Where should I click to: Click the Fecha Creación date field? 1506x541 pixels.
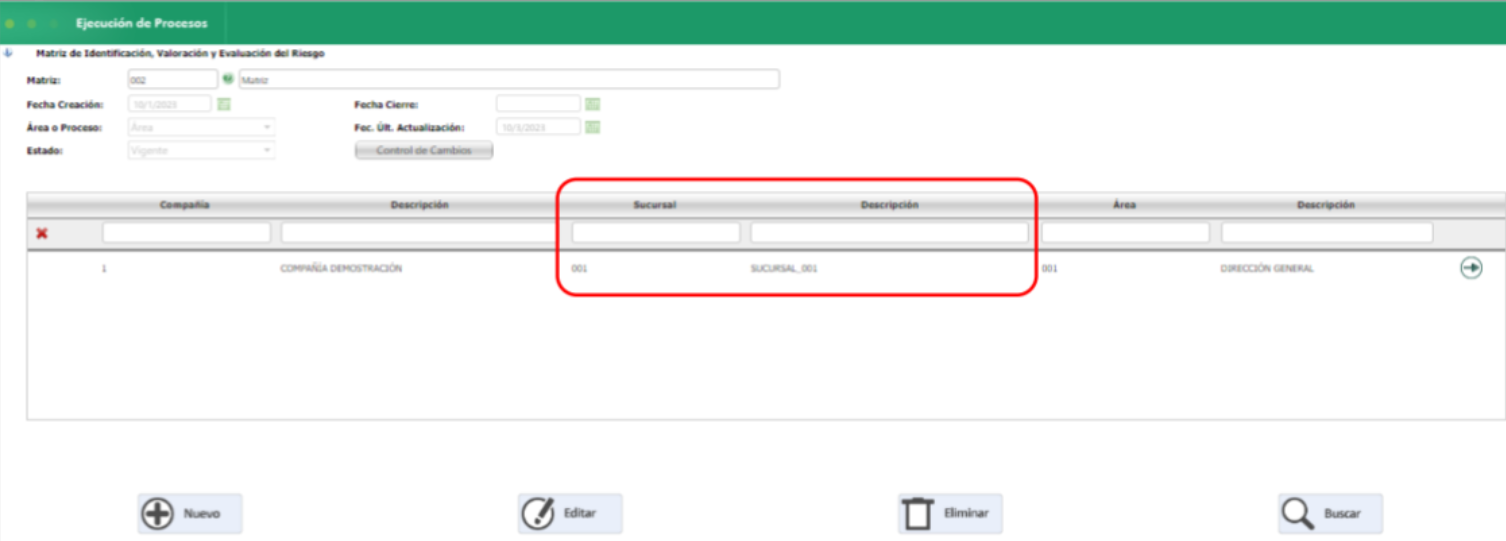pos(170,103)
